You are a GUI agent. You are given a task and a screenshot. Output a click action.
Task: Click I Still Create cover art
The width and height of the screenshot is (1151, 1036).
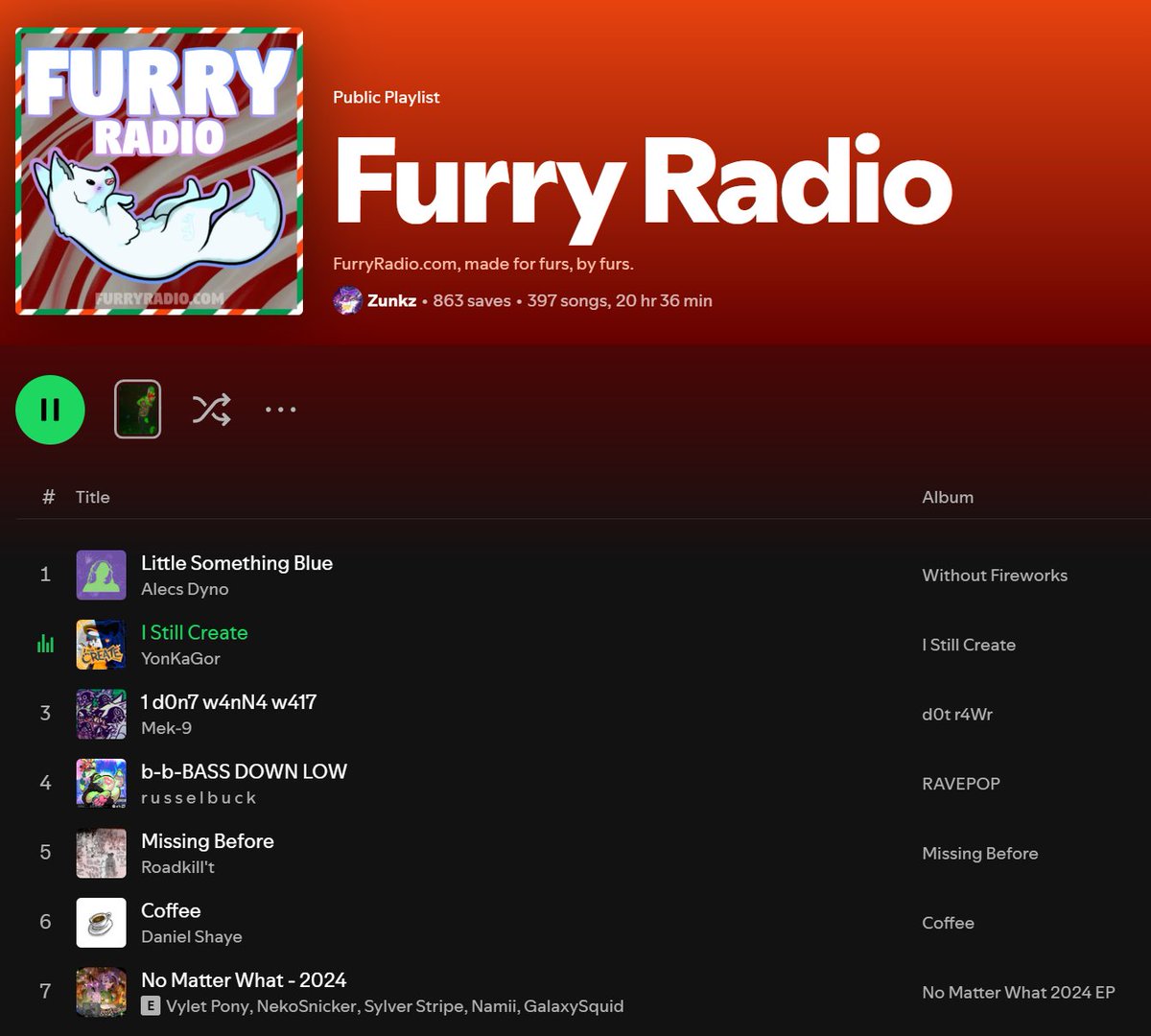click(101, 645)
